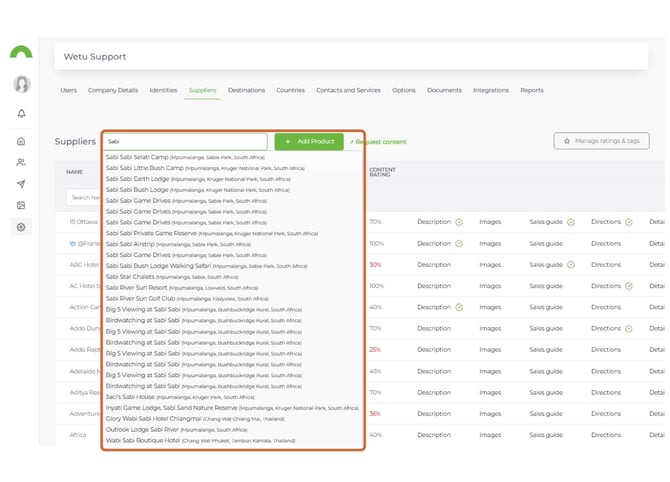Click Images in the 45% Adelaide row

(490, 371)
